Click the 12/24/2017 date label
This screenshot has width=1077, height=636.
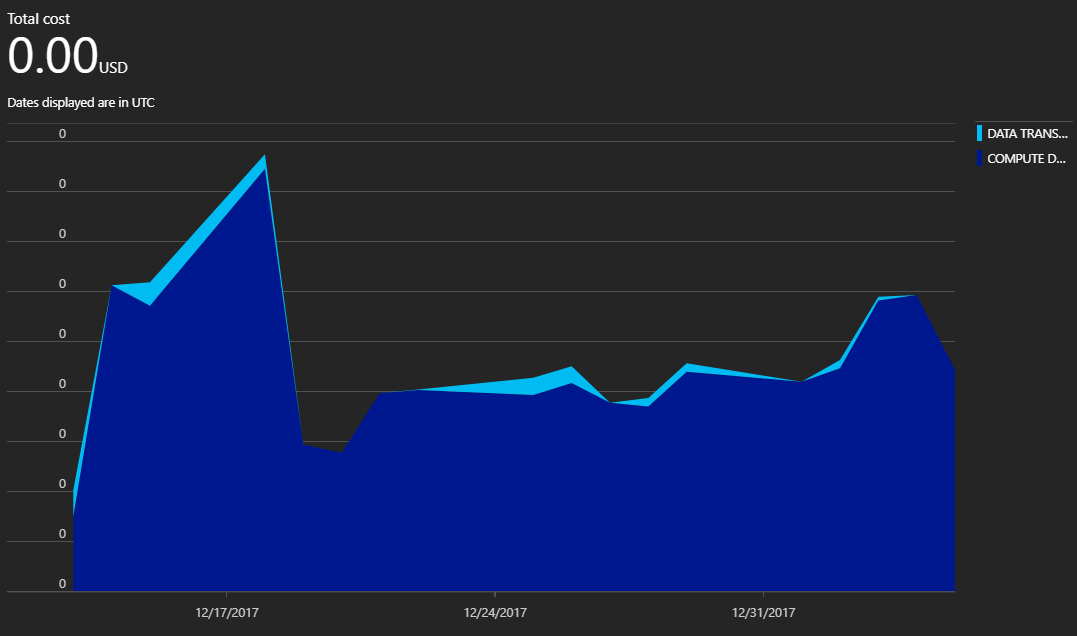[x=495, y=612]
